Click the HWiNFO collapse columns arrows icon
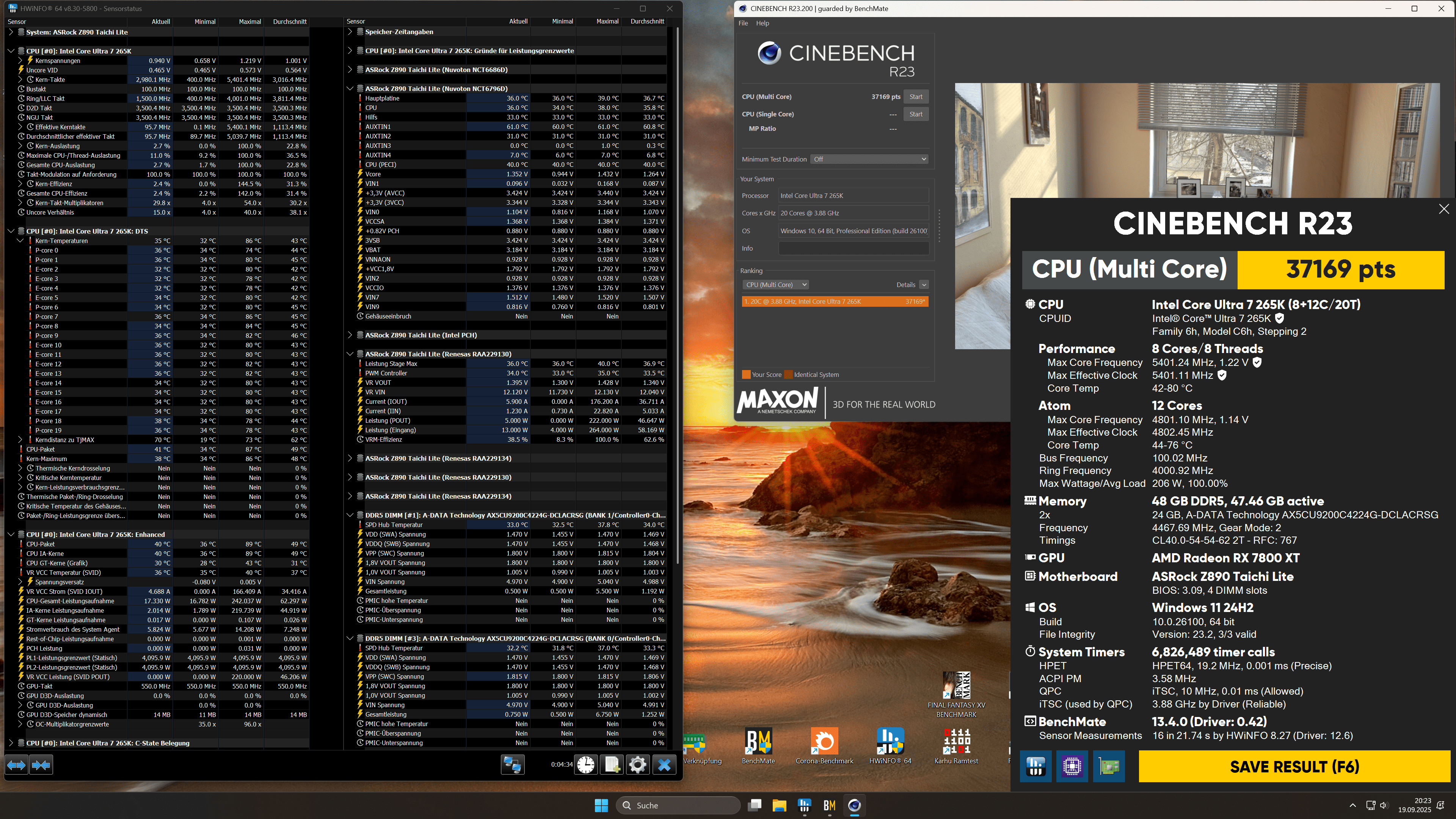The width and height of the screenshot is (1456, 819). tap(41, 765)
